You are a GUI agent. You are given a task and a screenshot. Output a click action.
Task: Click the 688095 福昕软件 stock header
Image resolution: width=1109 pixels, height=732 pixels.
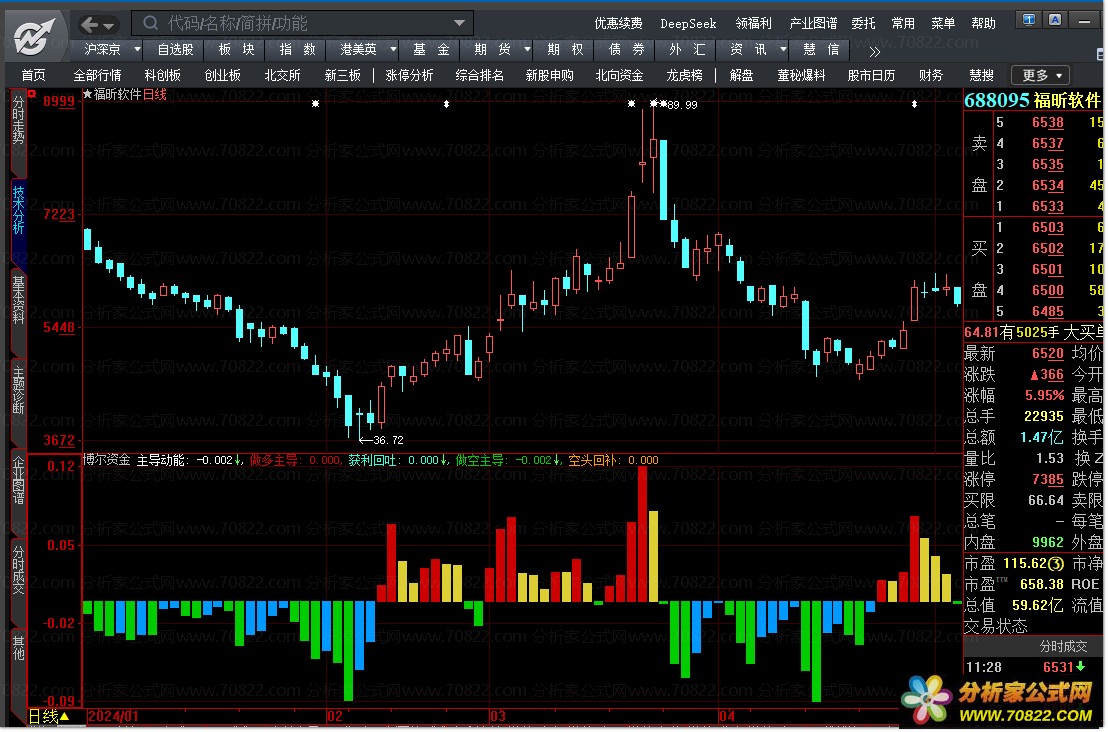point(1032,100)
